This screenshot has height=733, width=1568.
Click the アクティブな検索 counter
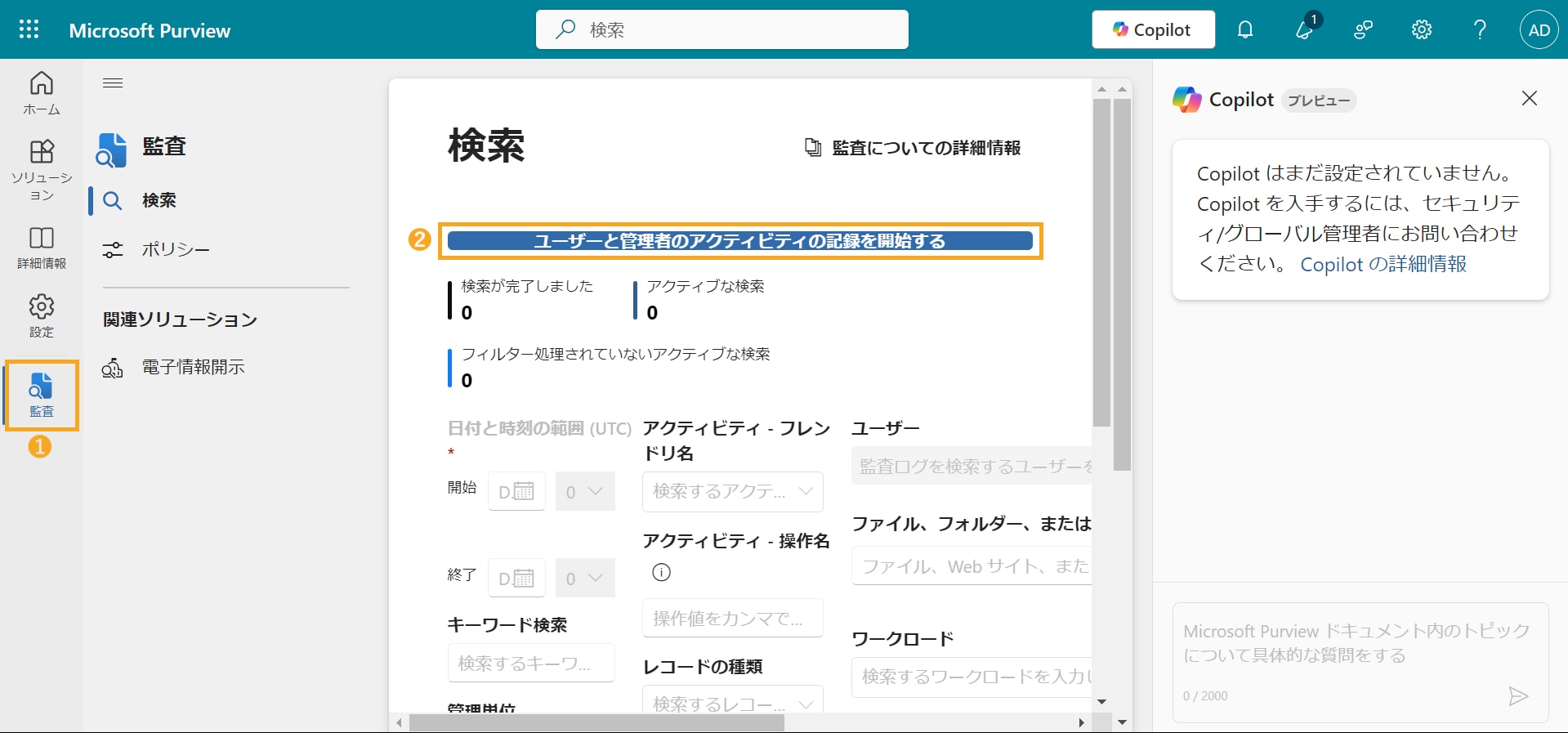(x=701, y=300)
